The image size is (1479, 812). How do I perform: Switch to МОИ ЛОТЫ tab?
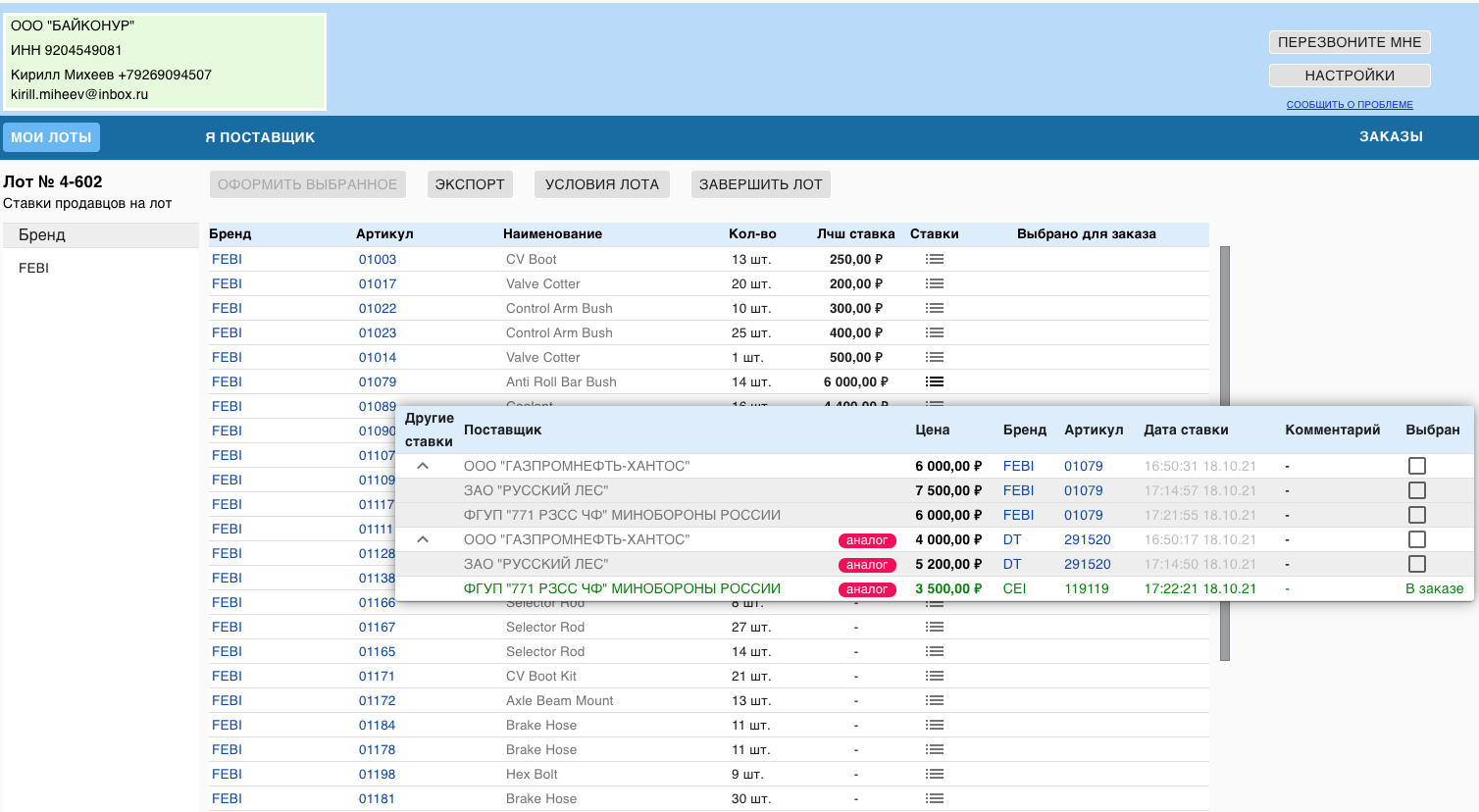[x=51, y=137]
